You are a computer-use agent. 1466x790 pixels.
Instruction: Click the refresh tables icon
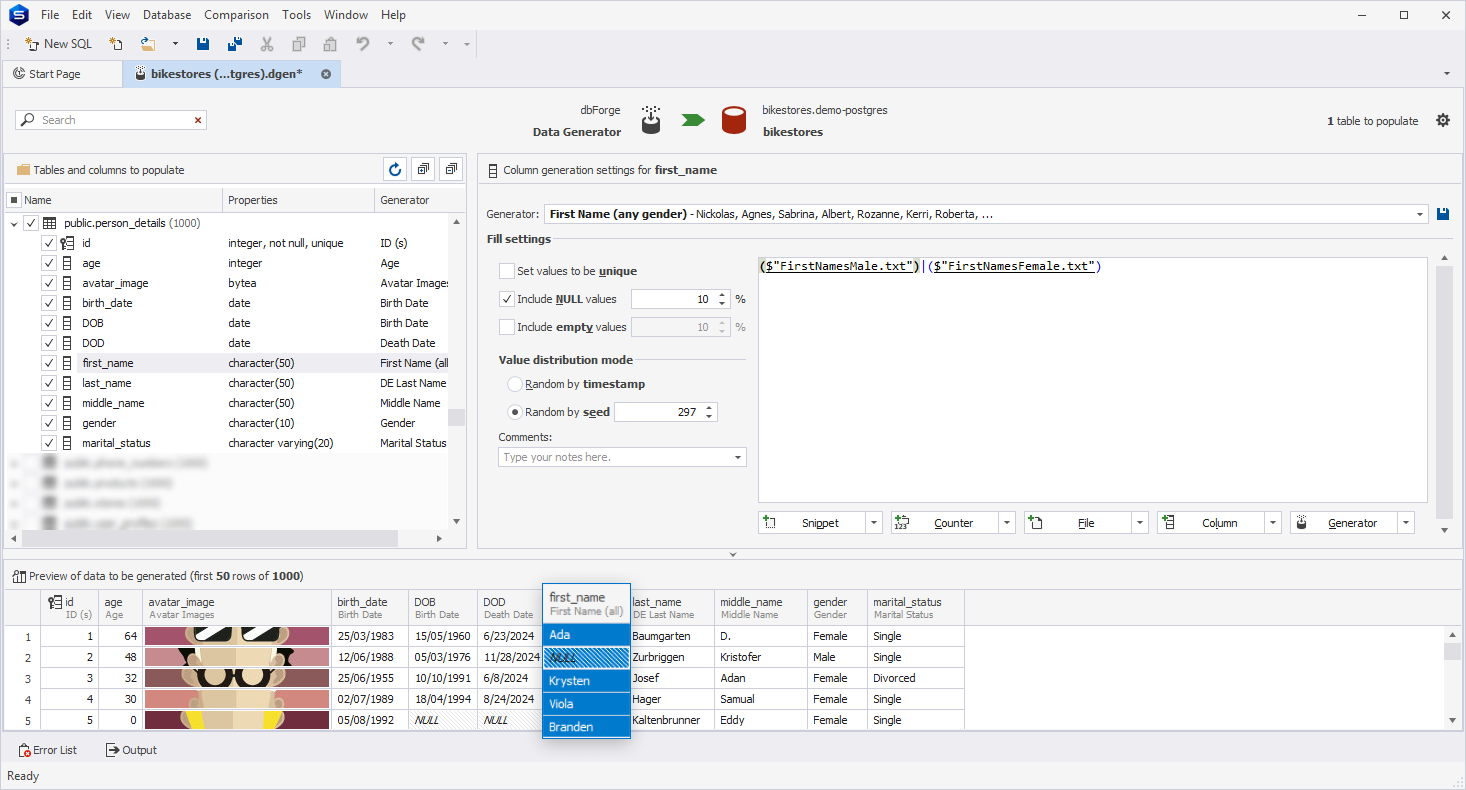(x=395, y=169)
